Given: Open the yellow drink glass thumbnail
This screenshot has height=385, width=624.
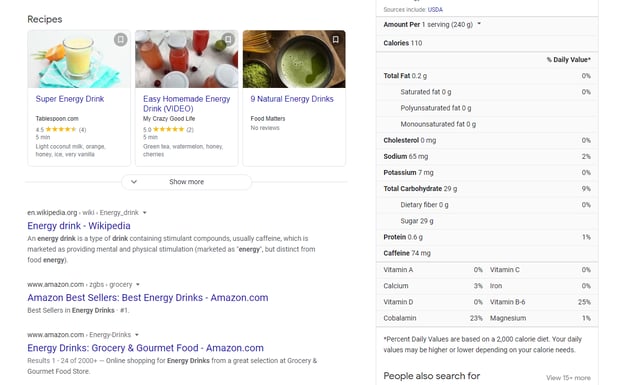Looking at the screenshot, I should click(79, 59).
